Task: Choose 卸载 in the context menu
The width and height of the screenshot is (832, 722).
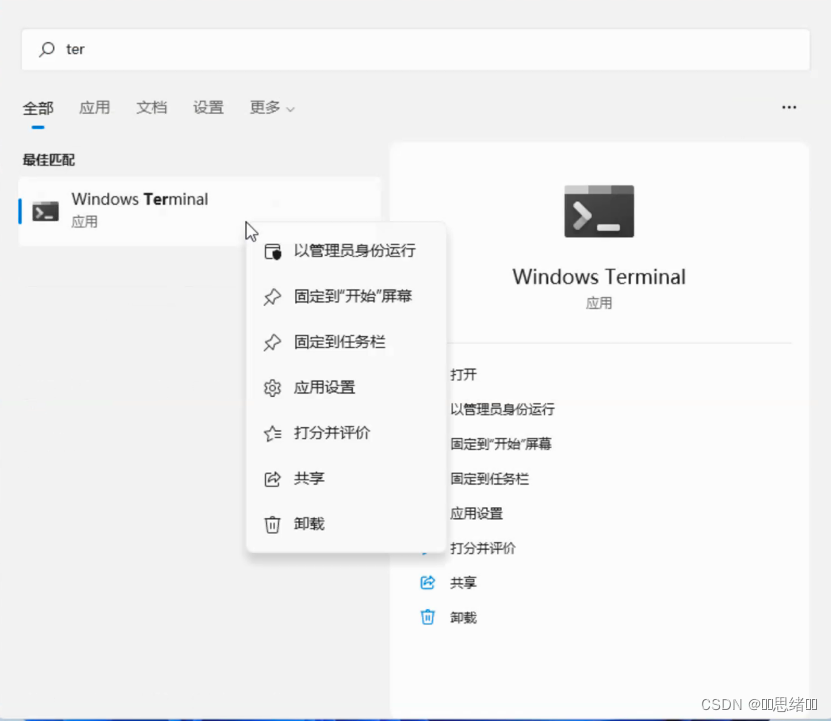Action: 346,525
